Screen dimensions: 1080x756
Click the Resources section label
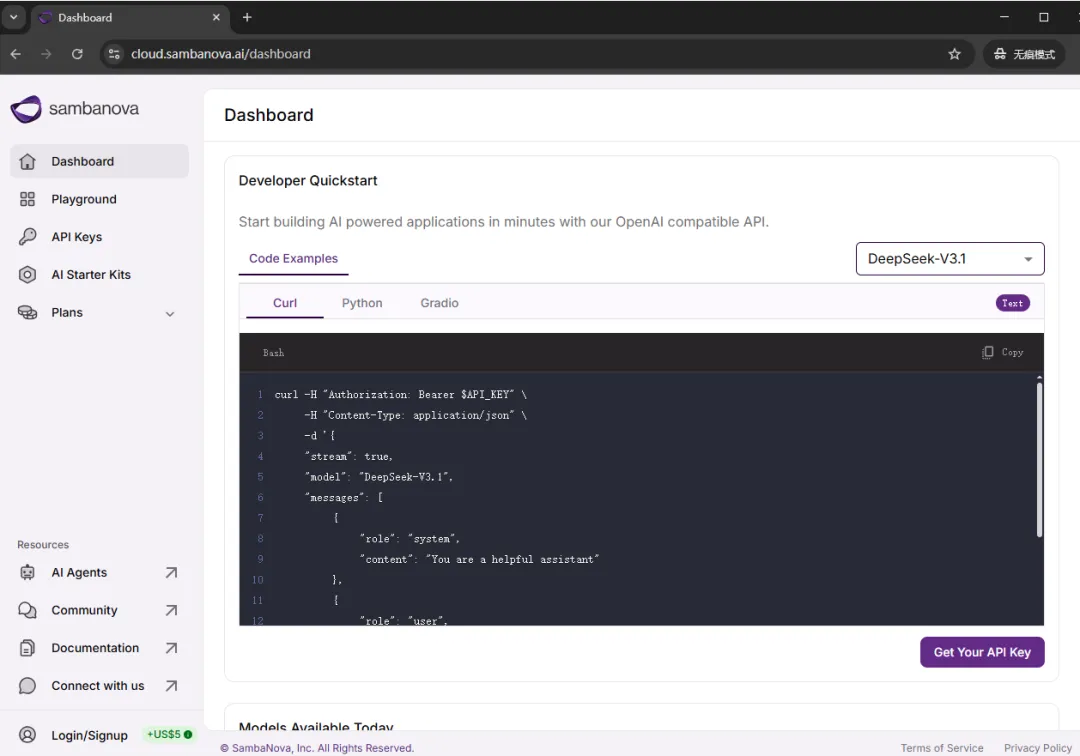[x=43, y=545]
